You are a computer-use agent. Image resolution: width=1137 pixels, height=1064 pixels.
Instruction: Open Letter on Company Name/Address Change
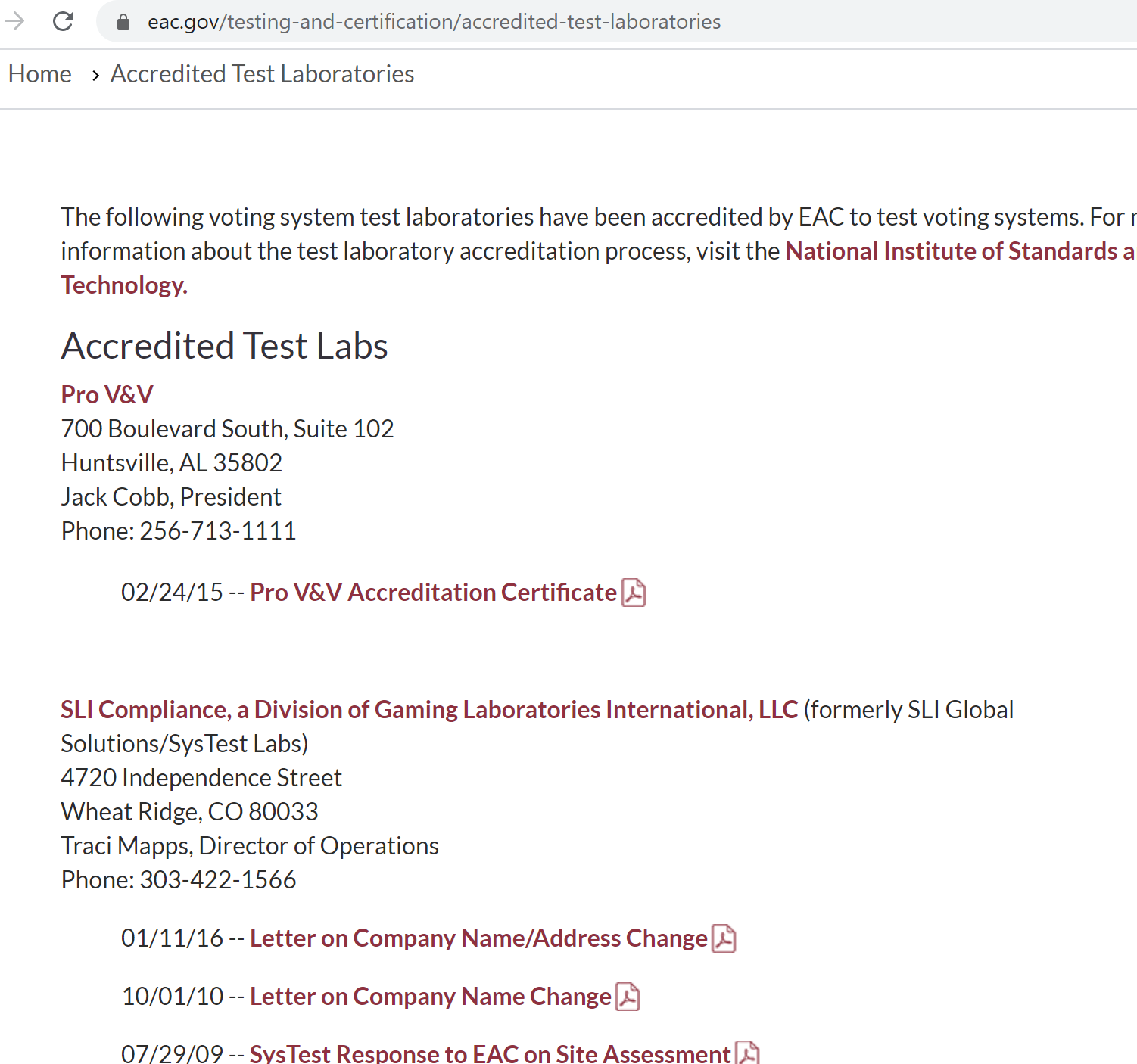tap(478, 938)
